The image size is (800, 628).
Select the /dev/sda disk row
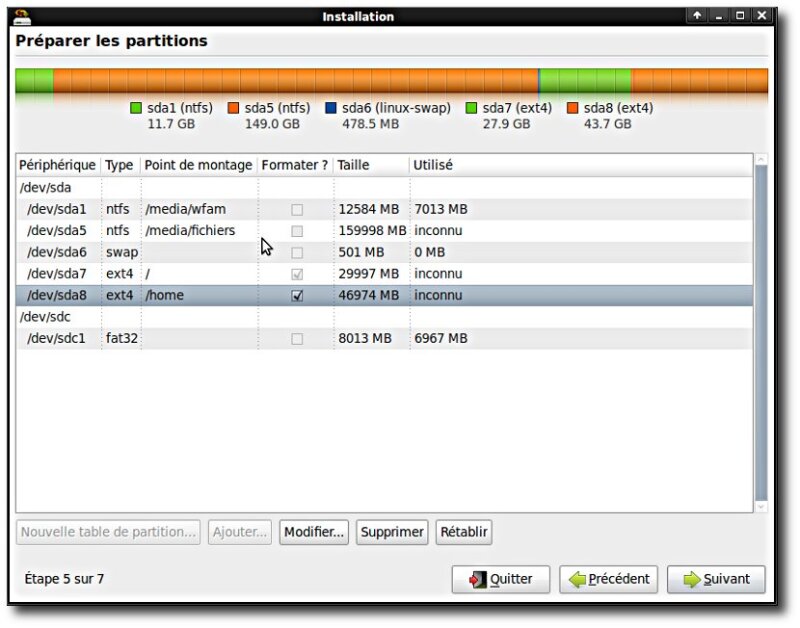[x=384, y=188]
